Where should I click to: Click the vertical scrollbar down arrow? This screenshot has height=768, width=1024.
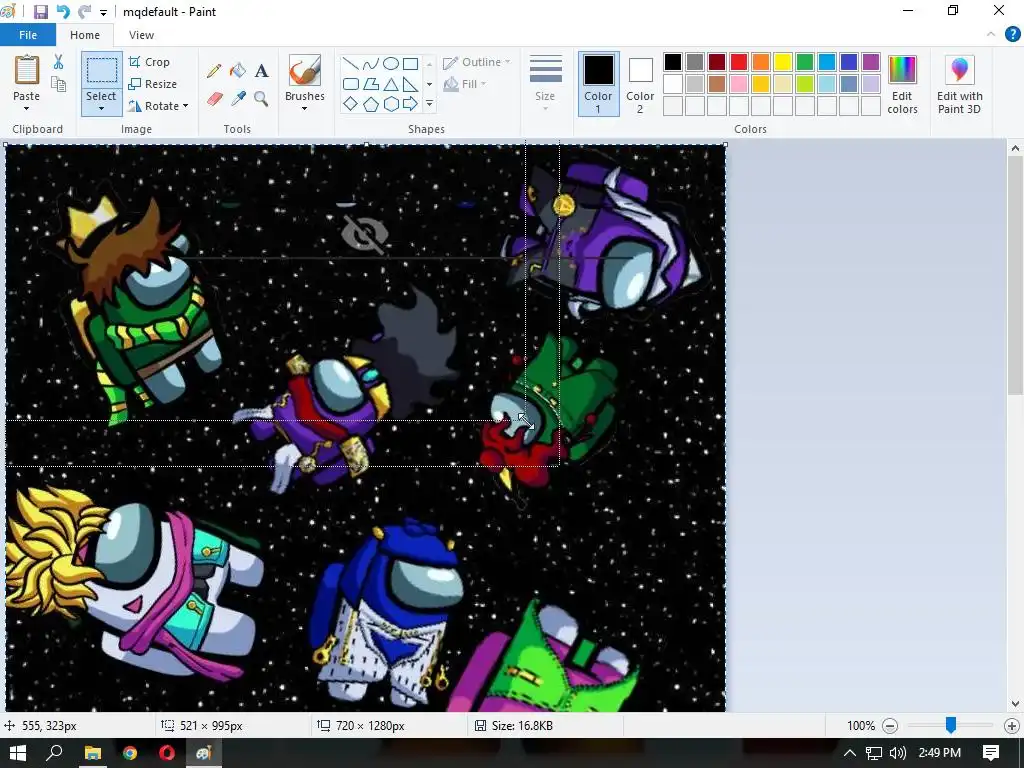[1015, 704]
